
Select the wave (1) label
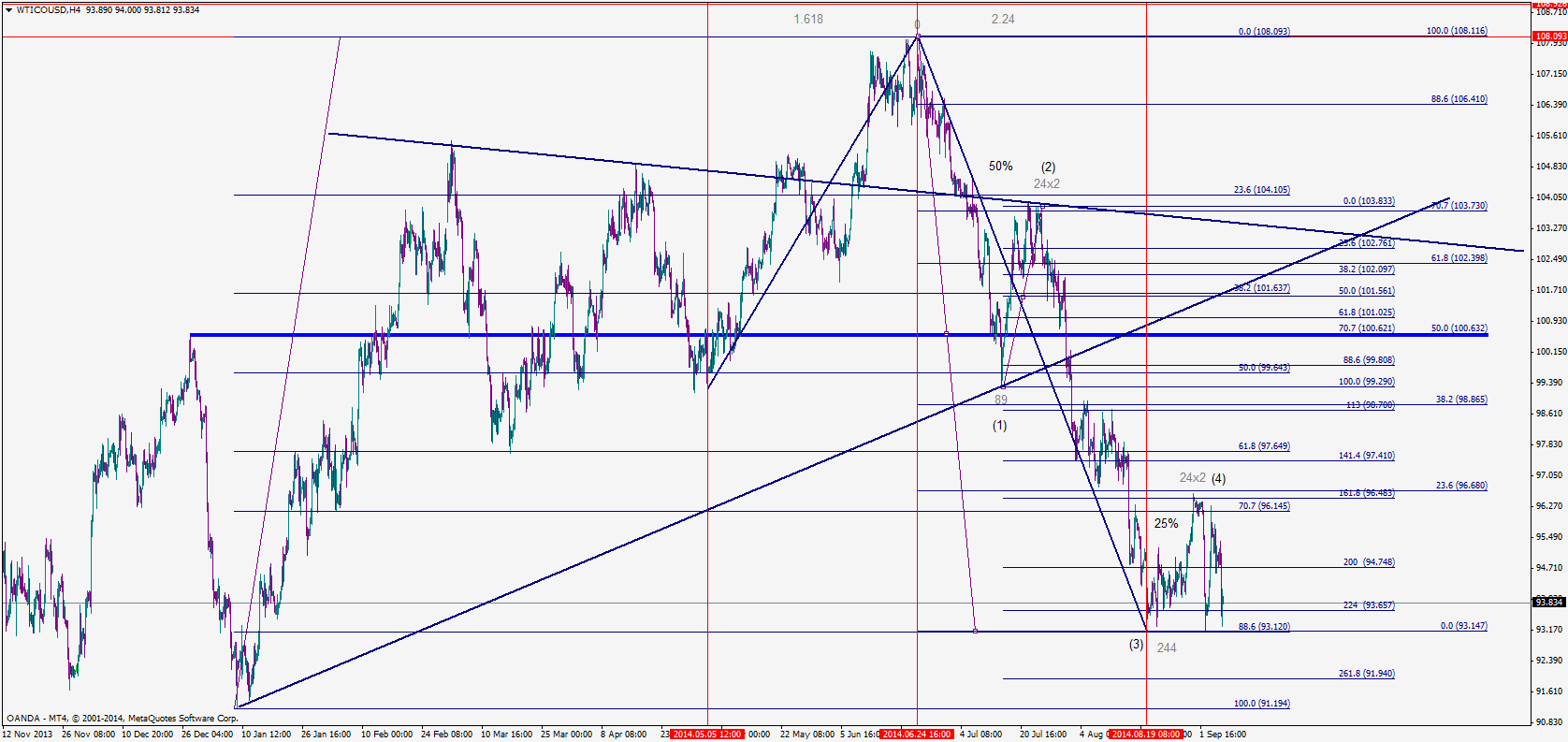(x=1000, y=425)
